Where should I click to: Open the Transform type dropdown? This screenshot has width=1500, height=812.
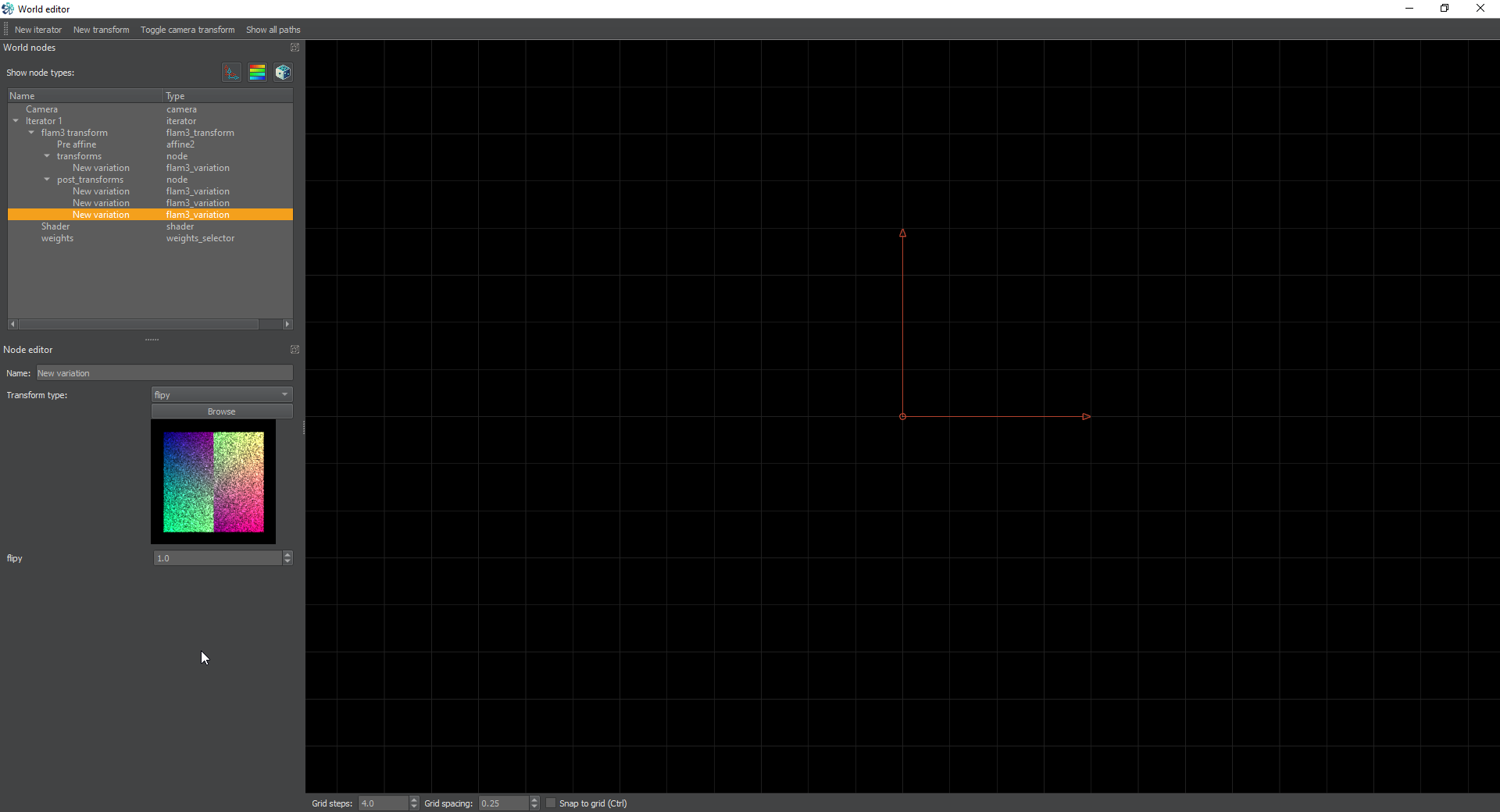(222, 395)
